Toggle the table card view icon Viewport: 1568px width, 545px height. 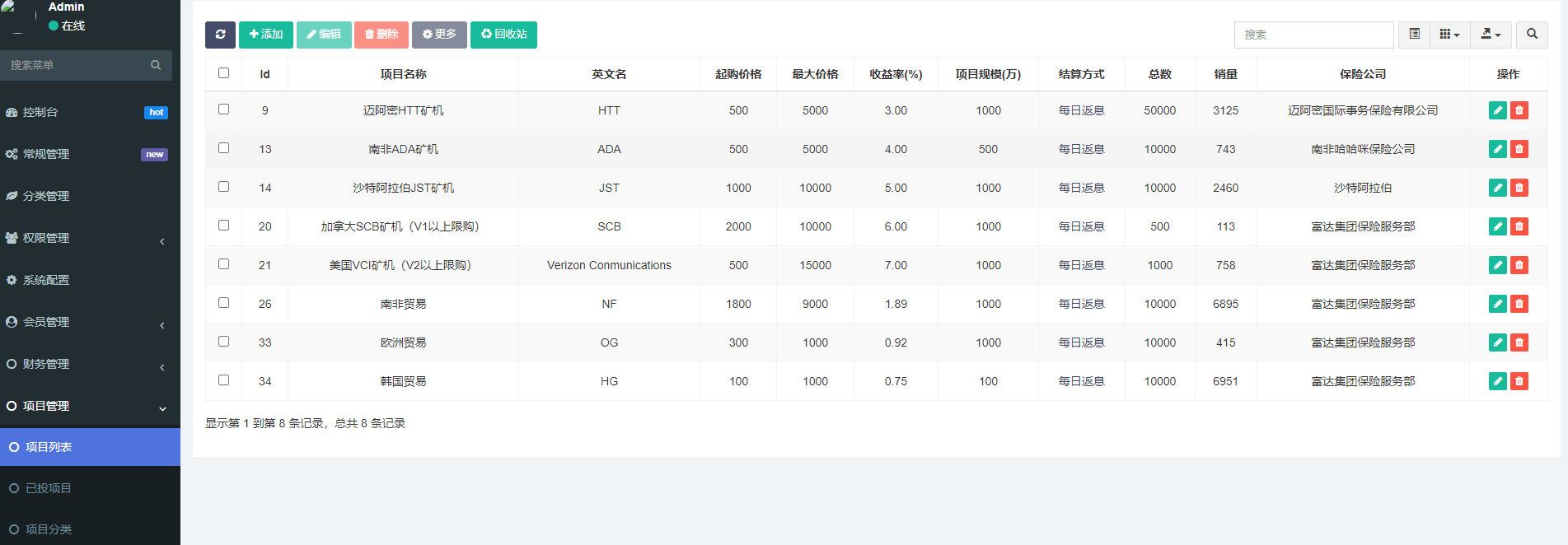1414,35
